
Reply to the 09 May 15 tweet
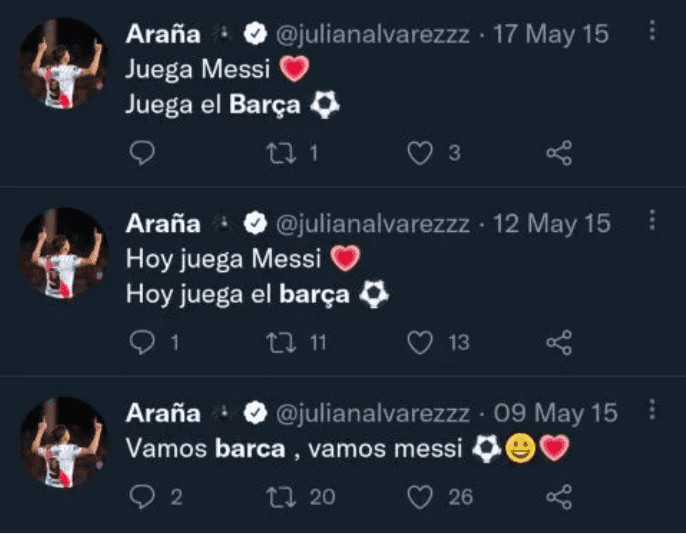pyautogui.click(x=144, y=496)
